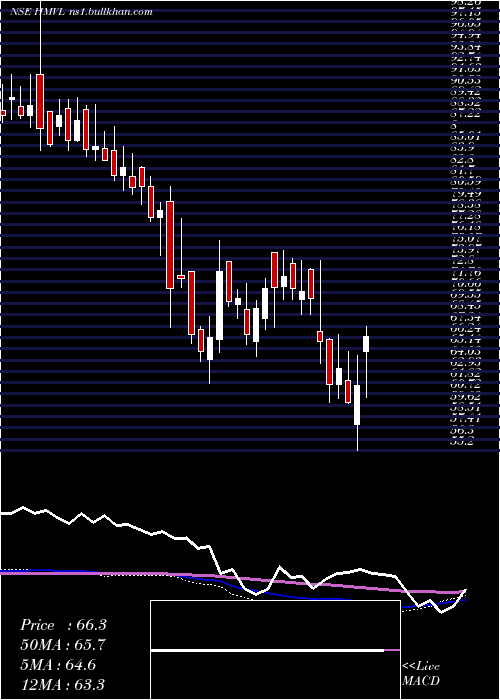Viewport: 500px width, 700px height.
Task: Click the 75.07 price axis label
Action: (x=466, y=239)
